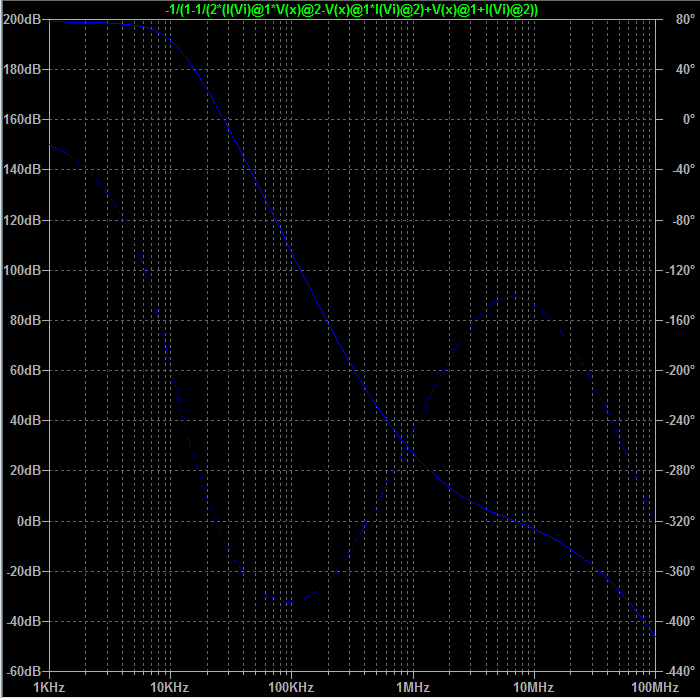Click the -20dB left axis label
Viewport: 700px width, 699px height.
[23, 571]
